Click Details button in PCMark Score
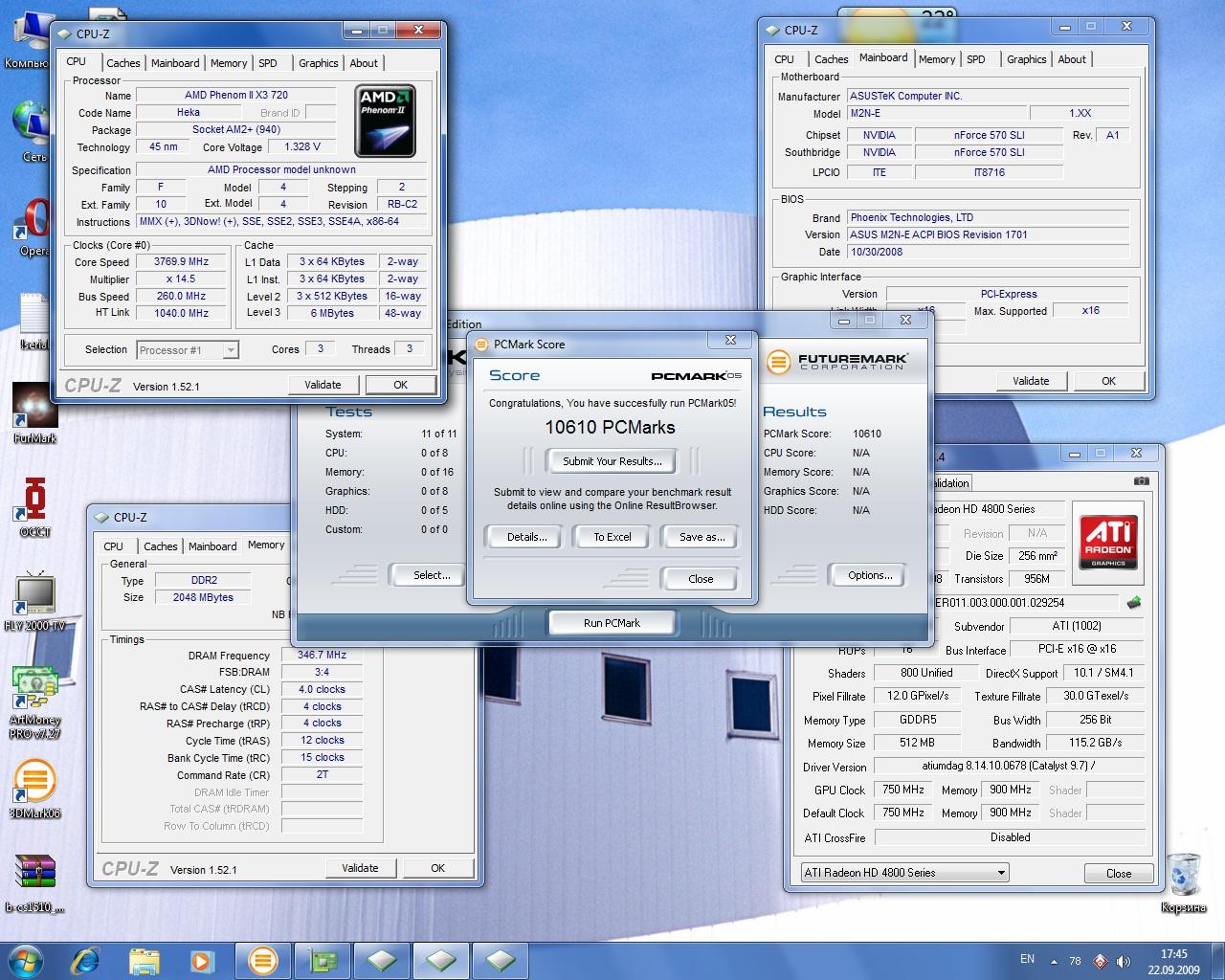The width and height of the screenshot is (1225, 980). (527, 537)
